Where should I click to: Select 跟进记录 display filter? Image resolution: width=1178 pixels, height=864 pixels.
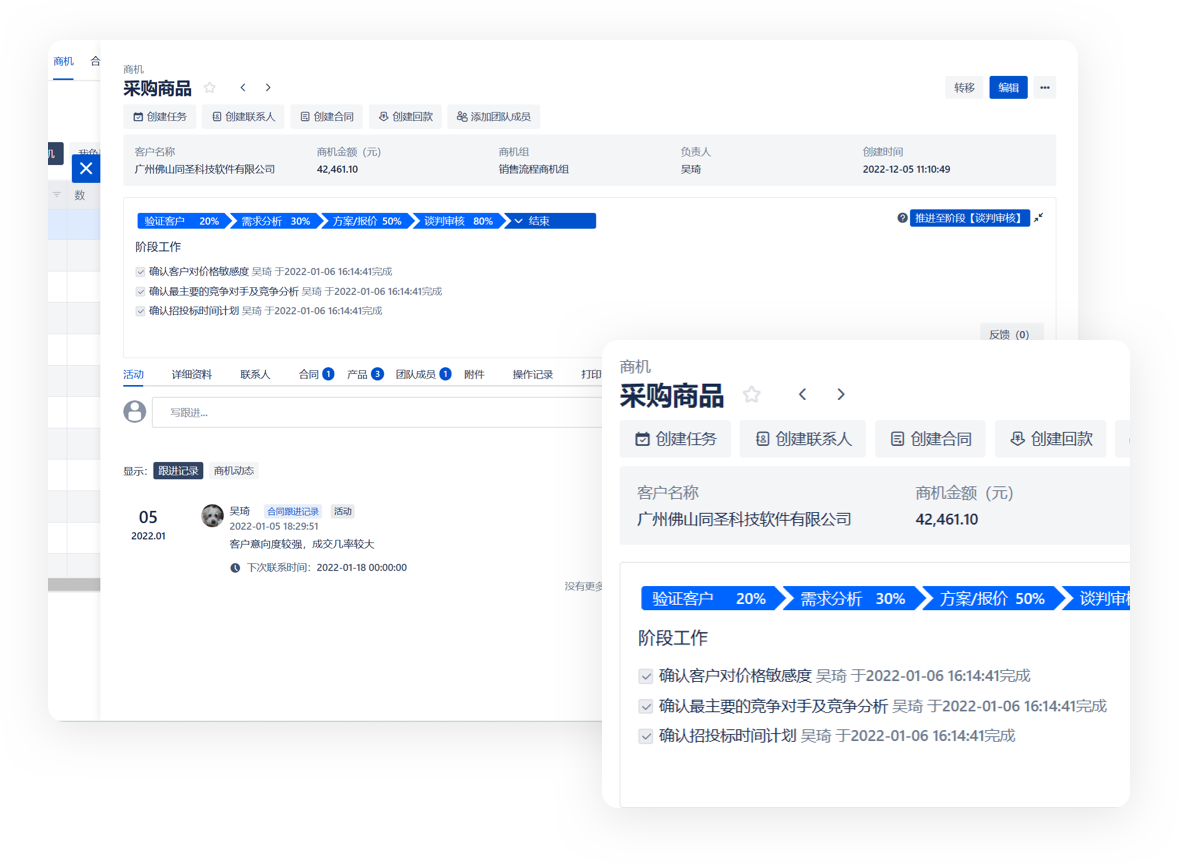pos(178,471)
